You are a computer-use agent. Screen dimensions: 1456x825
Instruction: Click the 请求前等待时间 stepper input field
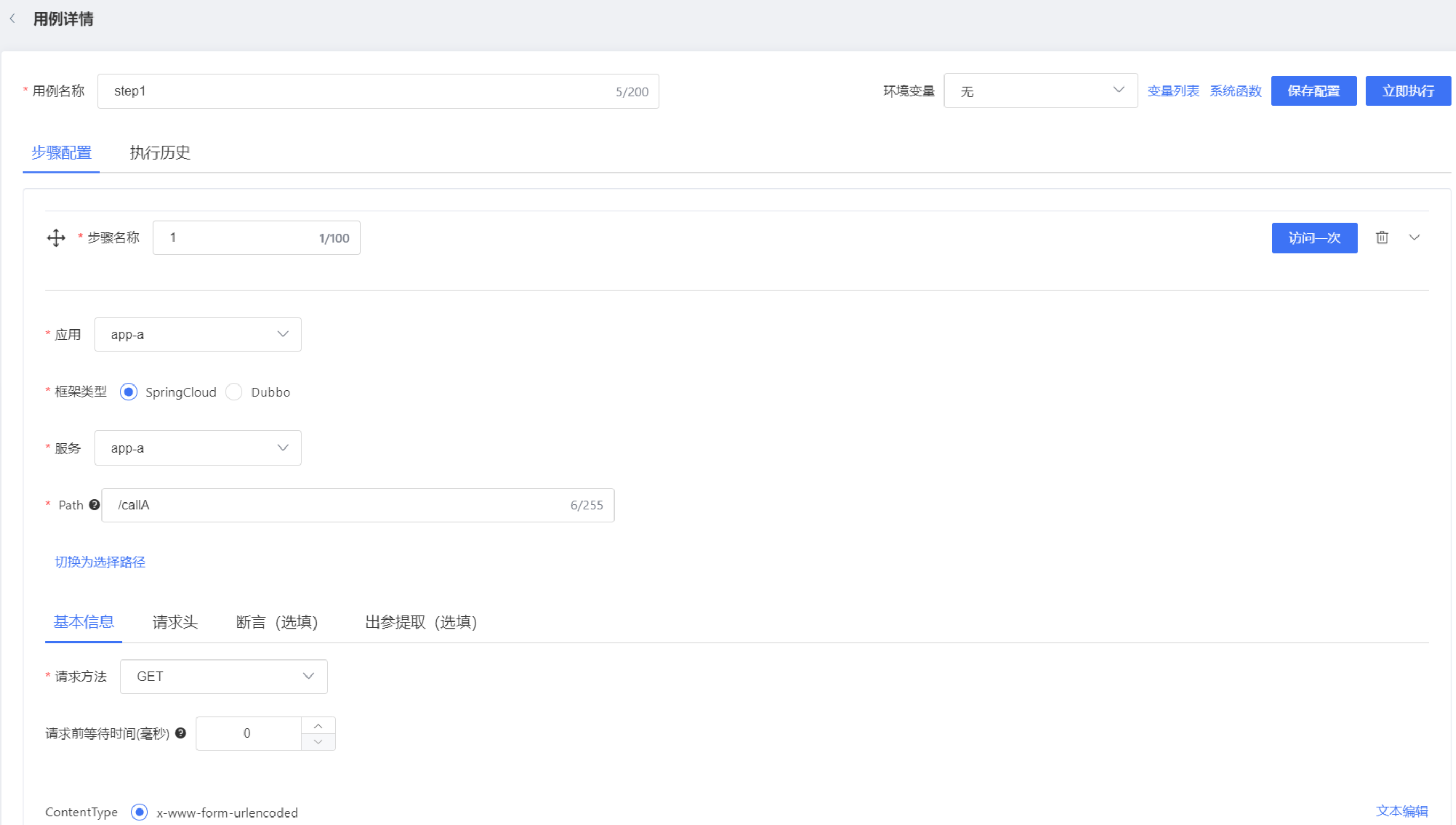247,733
